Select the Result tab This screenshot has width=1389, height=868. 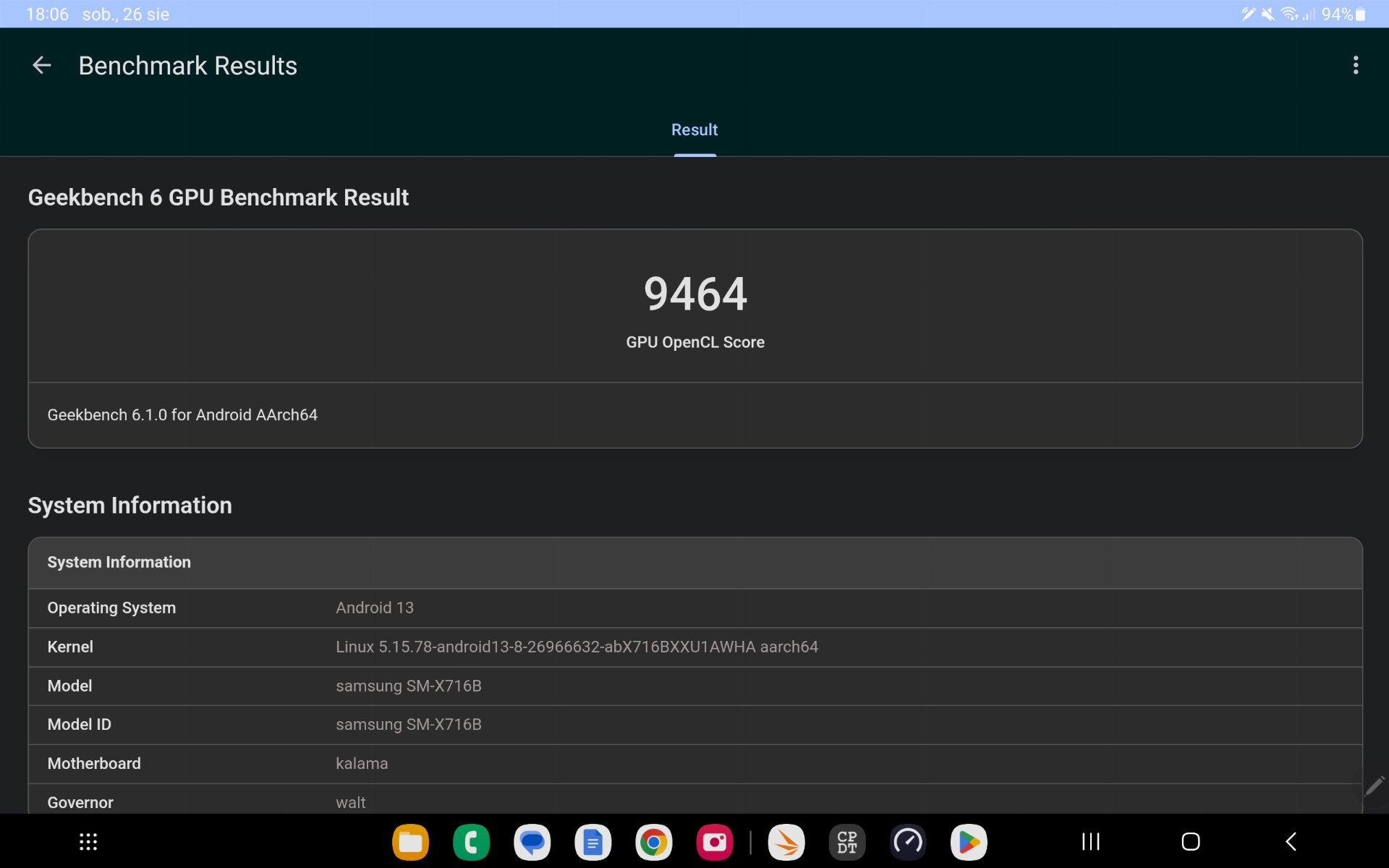tap(694, 130)
